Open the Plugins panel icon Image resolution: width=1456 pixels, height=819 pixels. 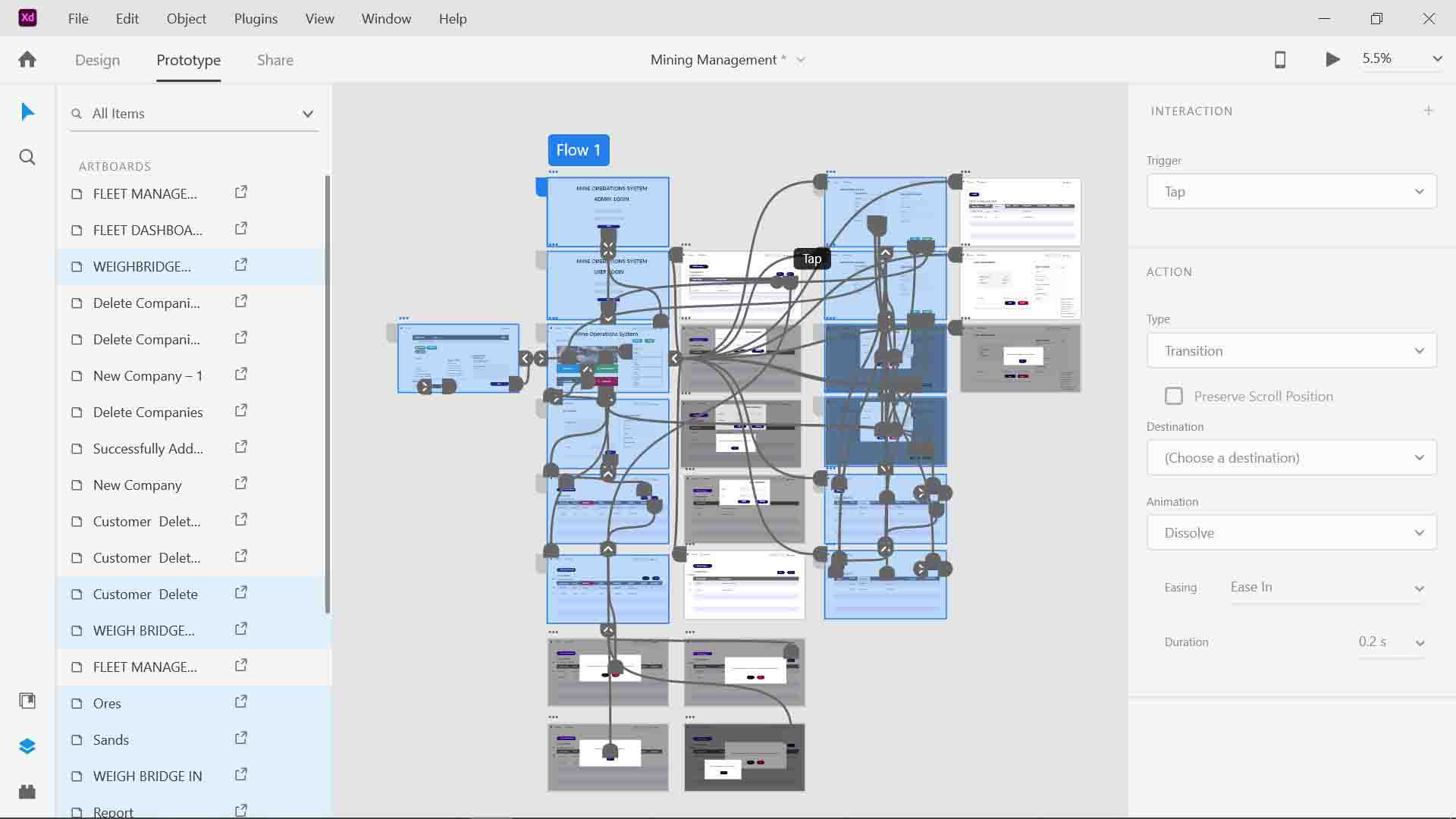pyautogui.click(x=27, y=792)
